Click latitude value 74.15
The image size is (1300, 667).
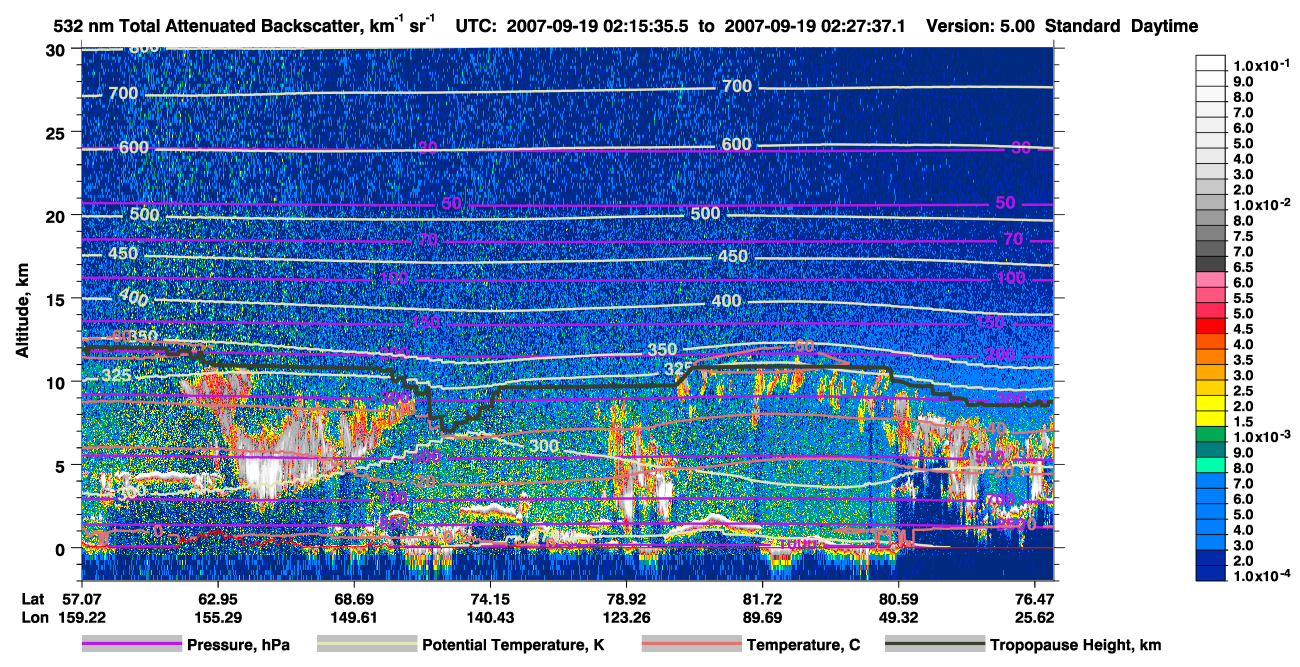click(x=489, y=599)
